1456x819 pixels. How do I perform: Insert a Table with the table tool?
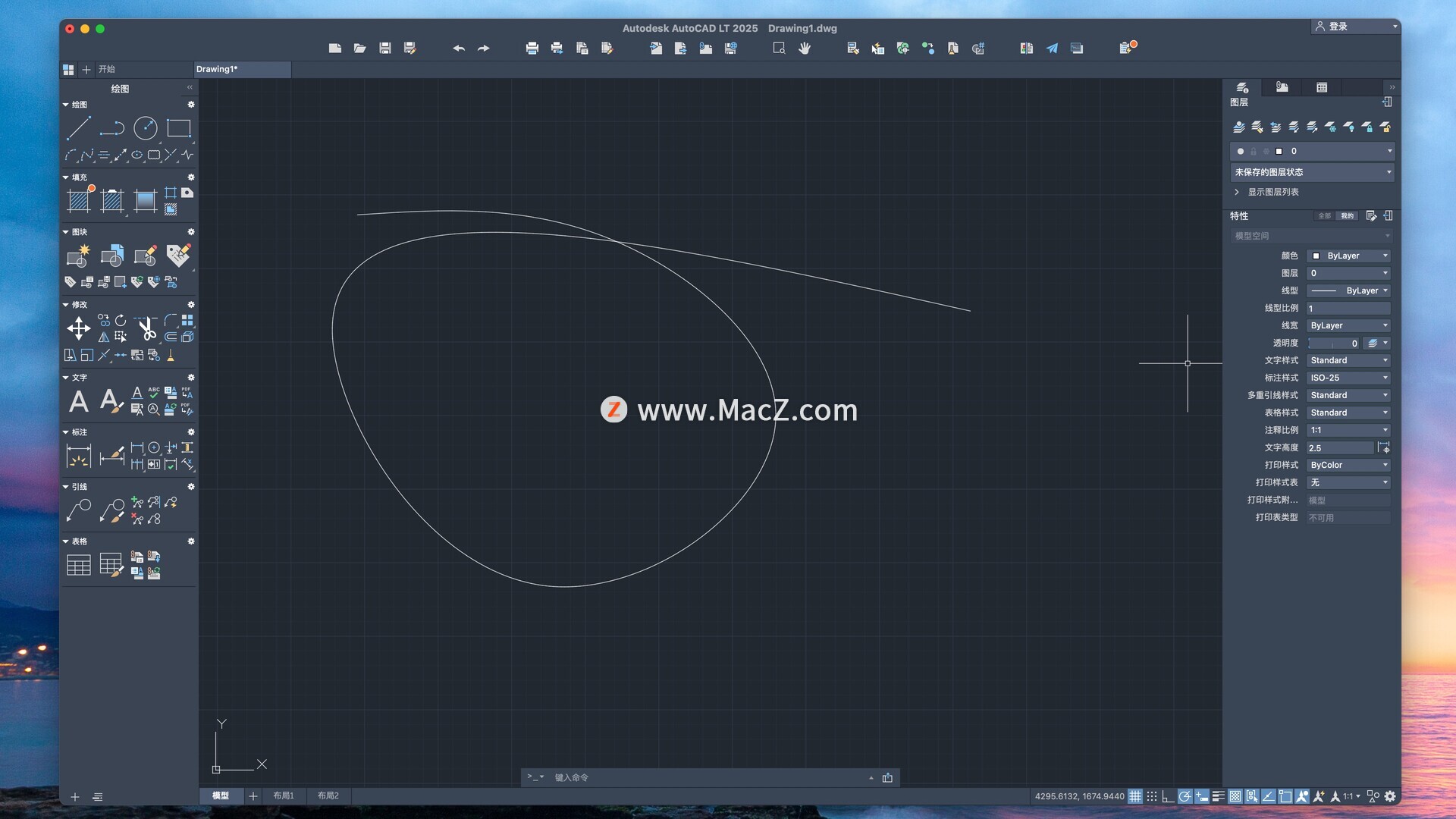point(79,565)
